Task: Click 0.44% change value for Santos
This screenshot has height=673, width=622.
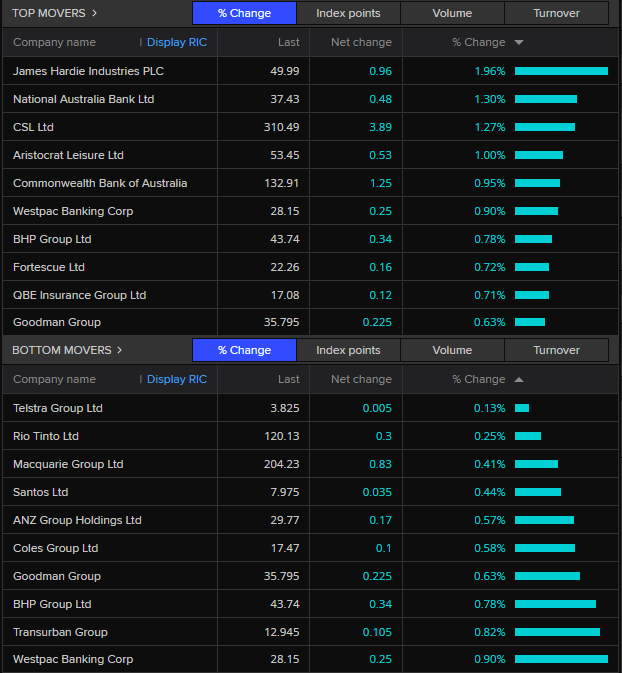Action: tap(490, 492)
